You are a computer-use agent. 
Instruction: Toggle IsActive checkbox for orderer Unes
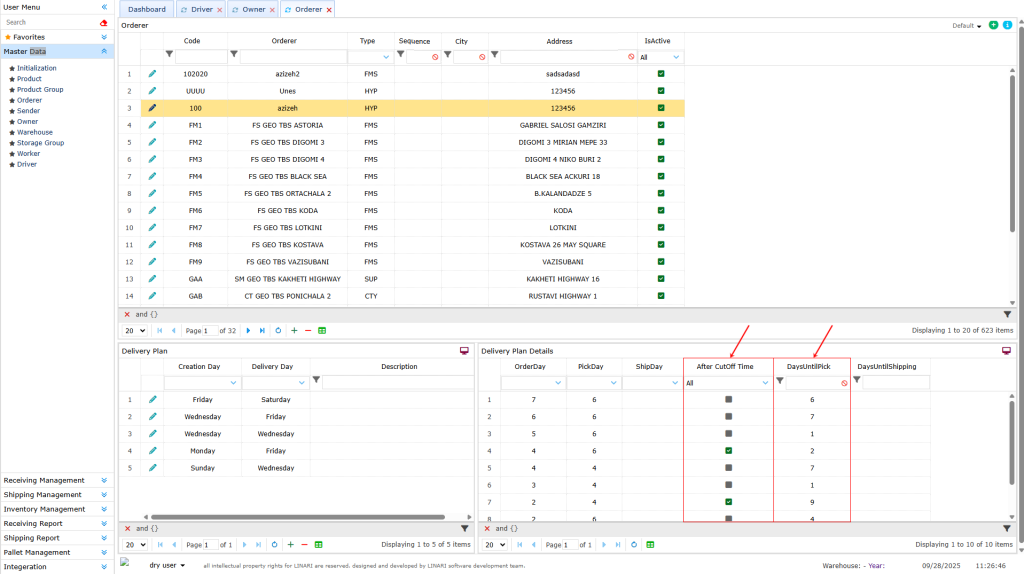coord(660,91)
